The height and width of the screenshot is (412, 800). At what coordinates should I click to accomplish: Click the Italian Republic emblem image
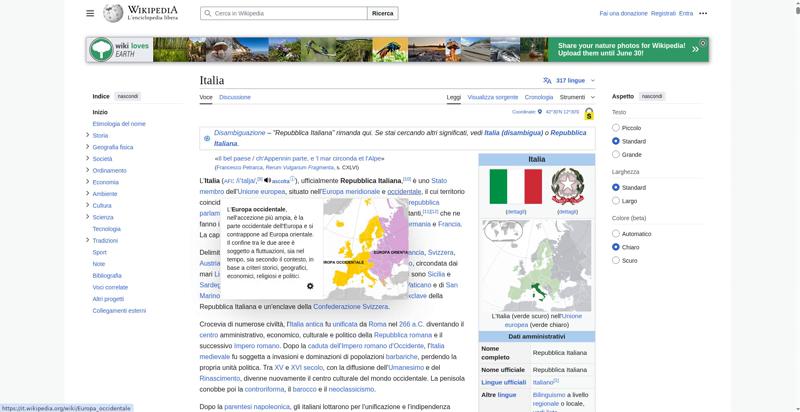(567, 187)
